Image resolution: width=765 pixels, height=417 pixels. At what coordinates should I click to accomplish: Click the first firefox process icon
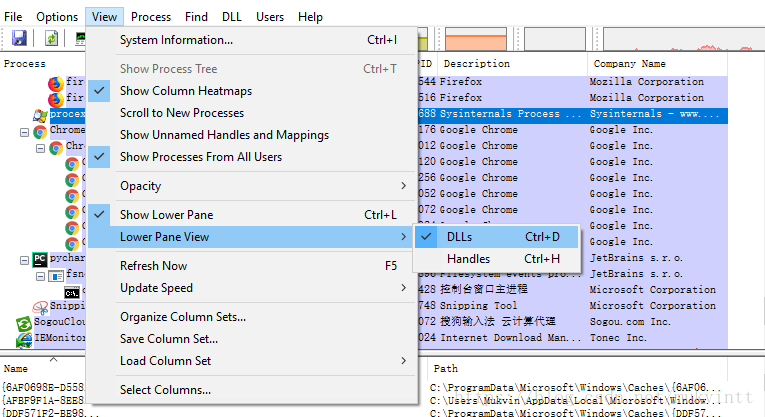56,83
